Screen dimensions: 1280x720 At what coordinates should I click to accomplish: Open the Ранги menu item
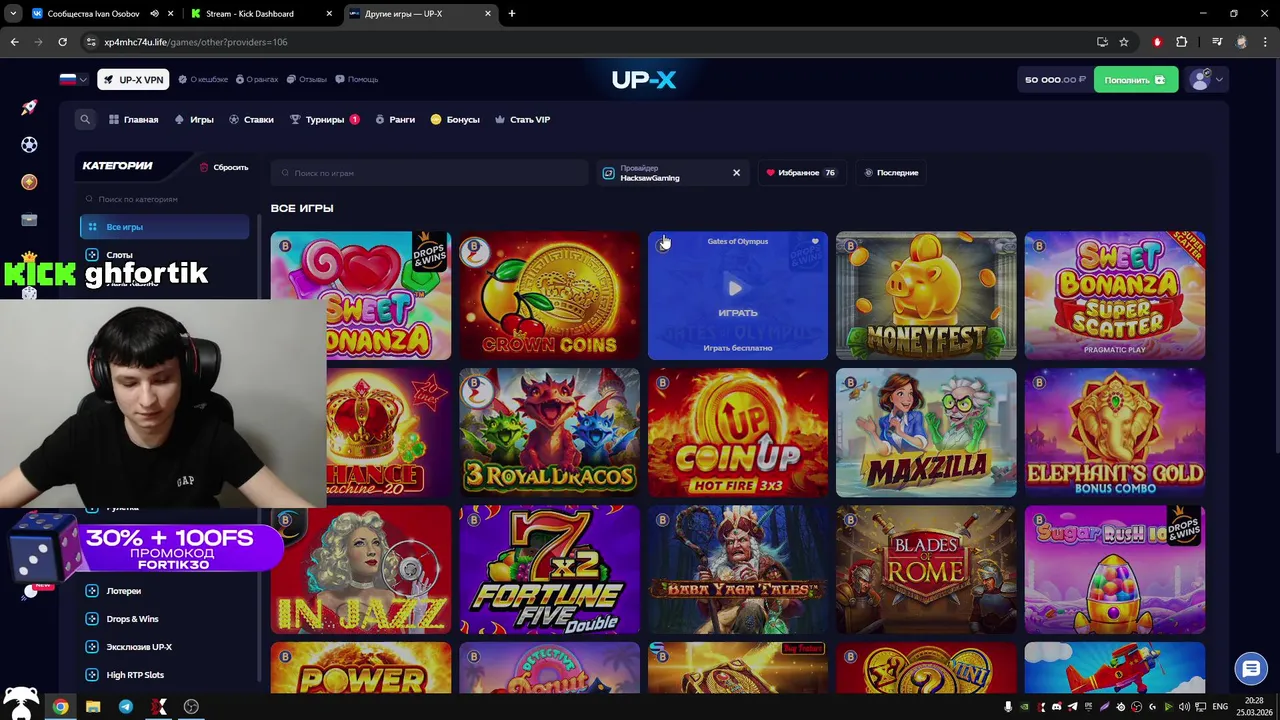pyautogui.click(x=395, y=119)
